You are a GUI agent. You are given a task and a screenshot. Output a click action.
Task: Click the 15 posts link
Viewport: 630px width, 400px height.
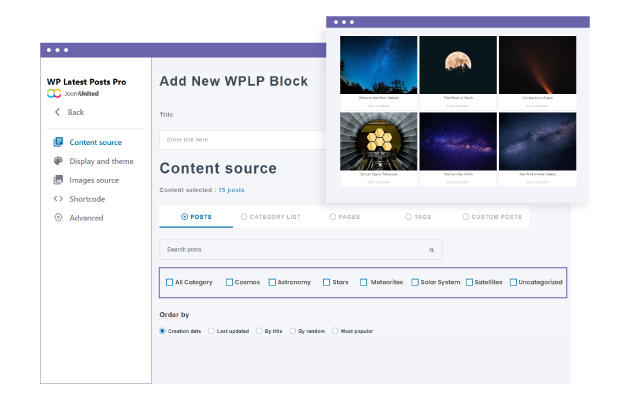(231, 190)
